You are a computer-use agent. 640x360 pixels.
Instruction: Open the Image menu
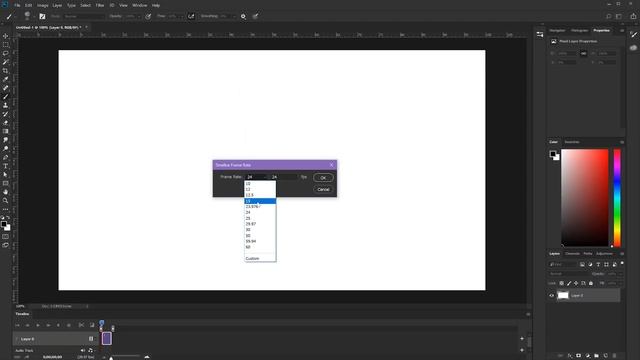(x=42, y=5)
